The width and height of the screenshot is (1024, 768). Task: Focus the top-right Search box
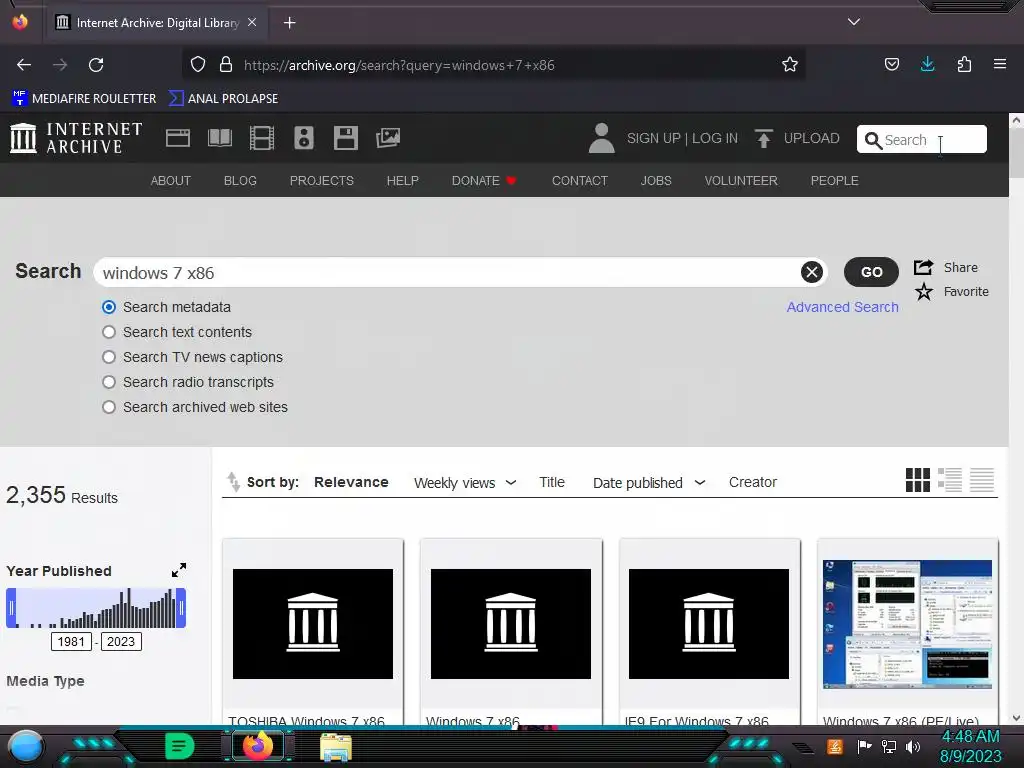(921, 139)
